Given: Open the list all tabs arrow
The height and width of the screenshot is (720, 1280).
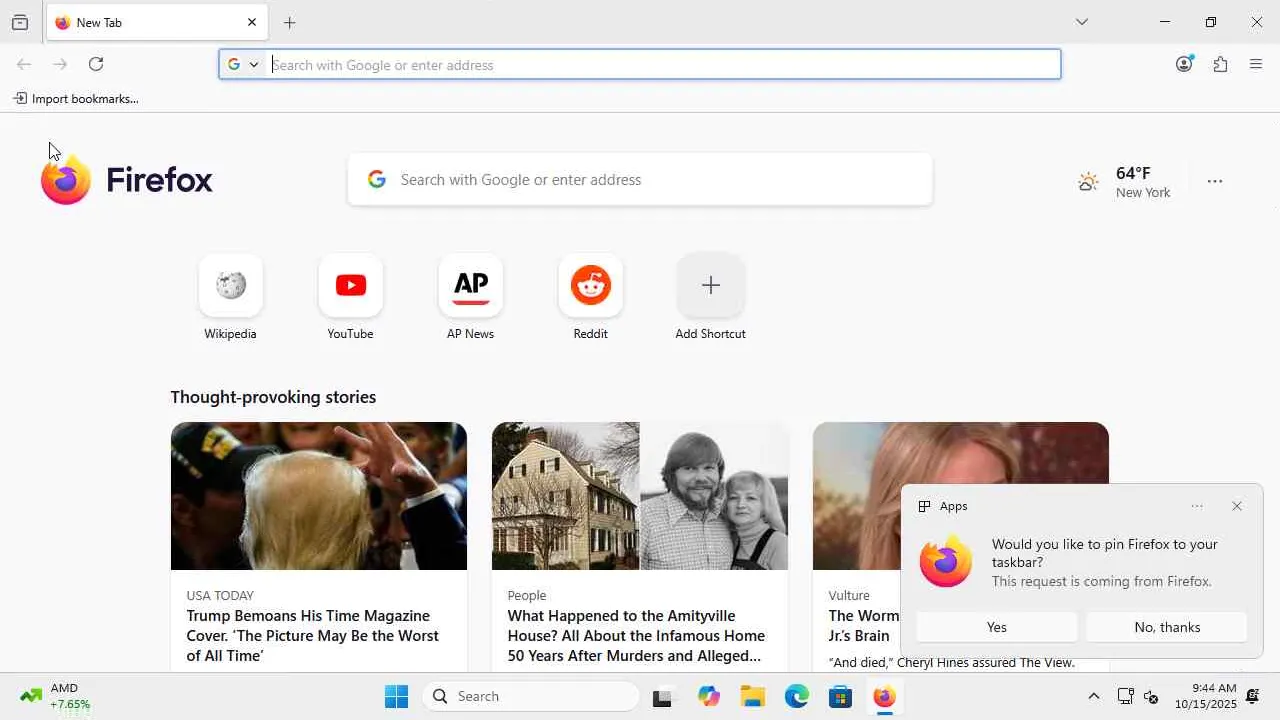Looking at the screenshot, I should tap(1081, 22).
